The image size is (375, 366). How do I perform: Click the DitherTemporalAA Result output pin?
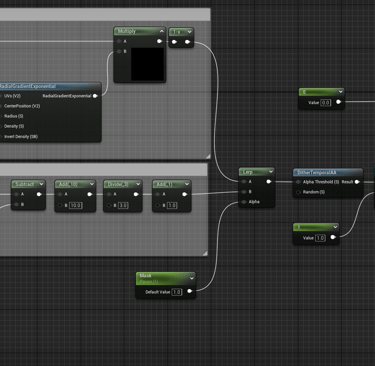click(357, 182)
